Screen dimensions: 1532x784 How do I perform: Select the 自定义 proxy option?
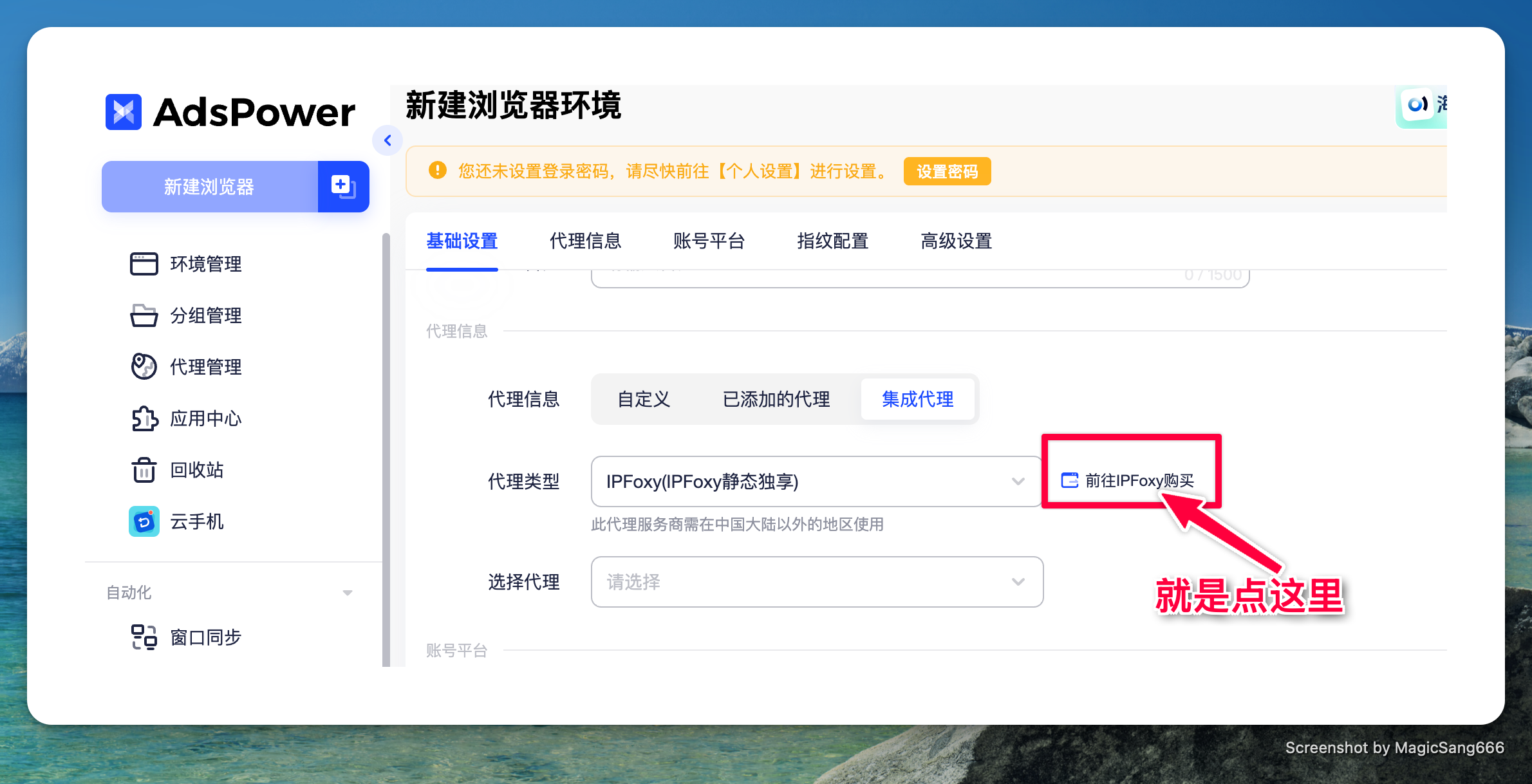(643, 399)
